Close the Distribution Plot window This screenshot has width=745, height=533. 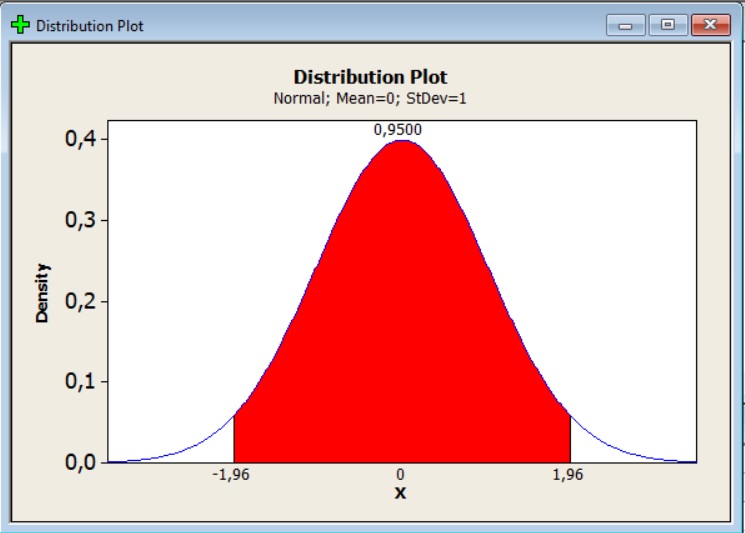710,25
